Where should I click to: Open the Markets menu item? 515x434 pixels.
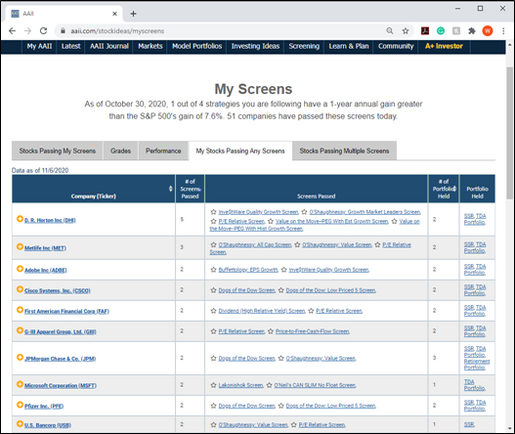pos(150,46)
